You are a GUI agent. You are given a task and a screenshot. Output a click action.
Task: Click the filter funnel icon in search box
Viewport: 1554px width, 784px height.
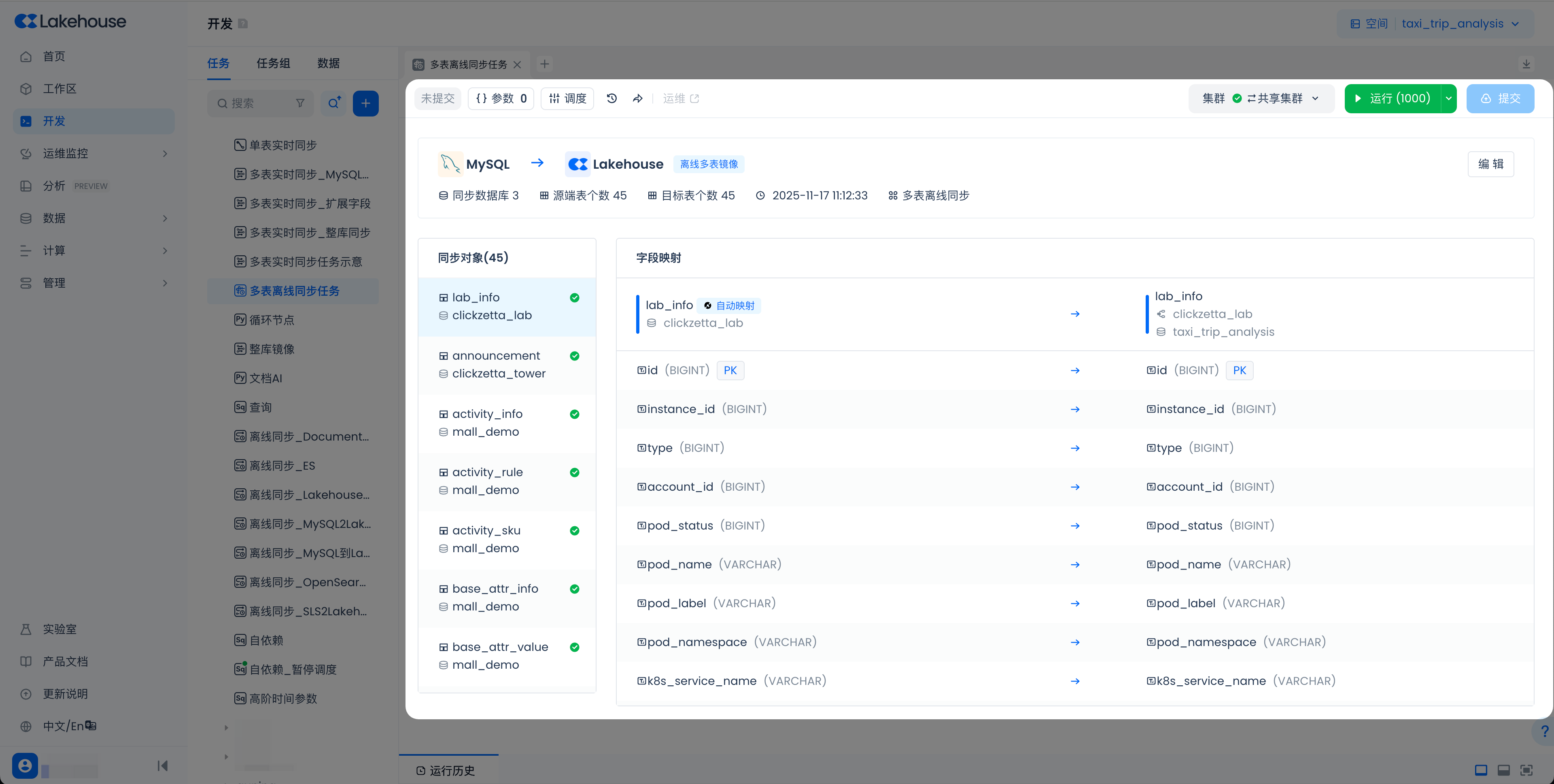(300, 103)
